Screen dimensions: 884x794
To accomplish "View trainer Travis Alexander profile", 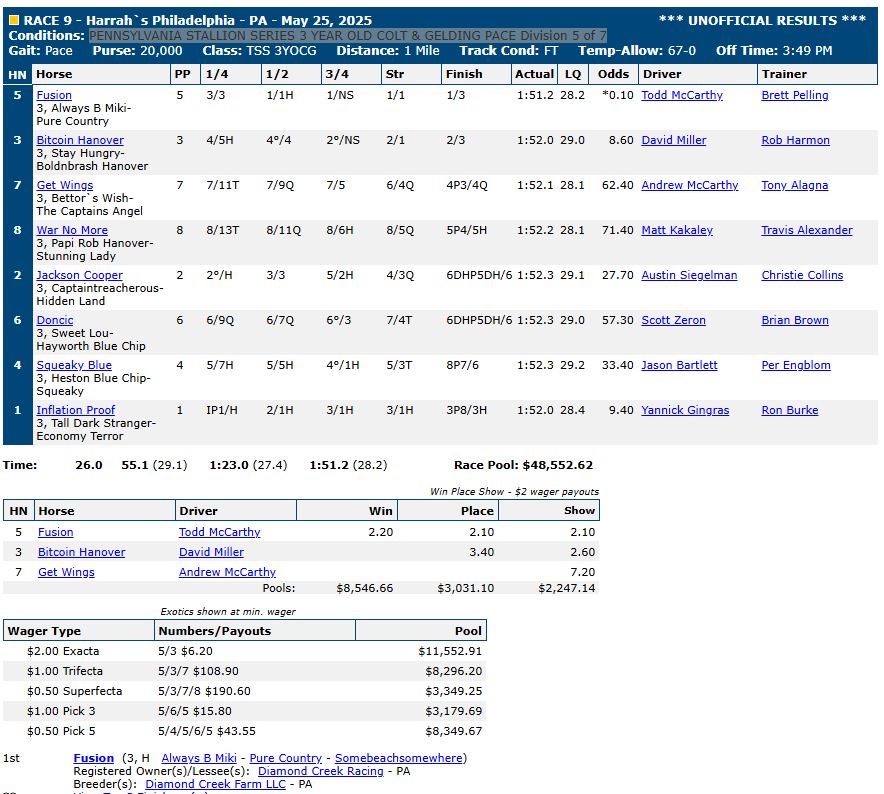I will pos(807,230).
